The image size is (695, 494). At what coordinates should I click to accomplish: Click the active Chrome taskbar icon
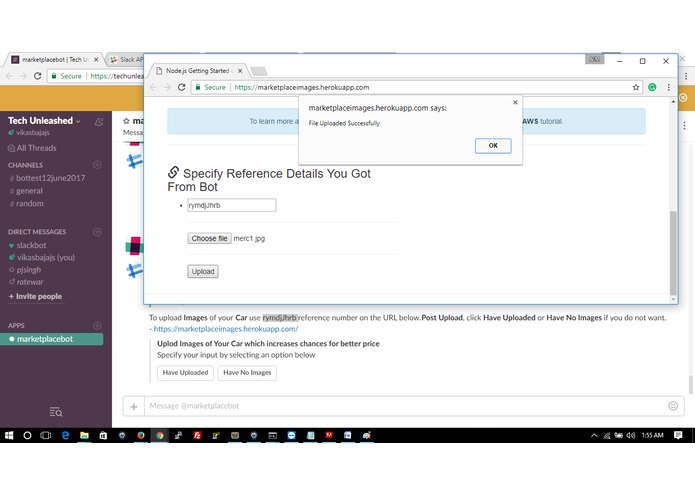tap(160, 436)
